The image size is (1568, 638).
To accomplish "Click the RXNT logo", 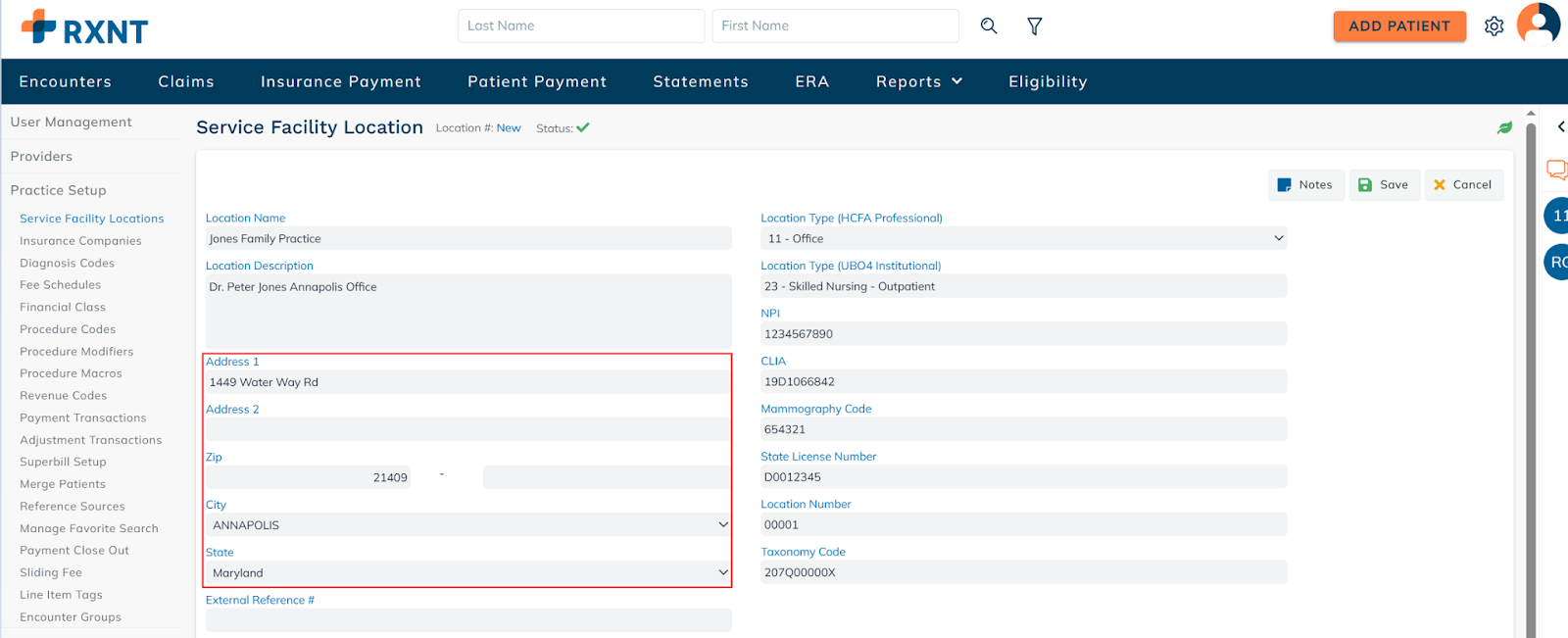I will tap(85, 28).
